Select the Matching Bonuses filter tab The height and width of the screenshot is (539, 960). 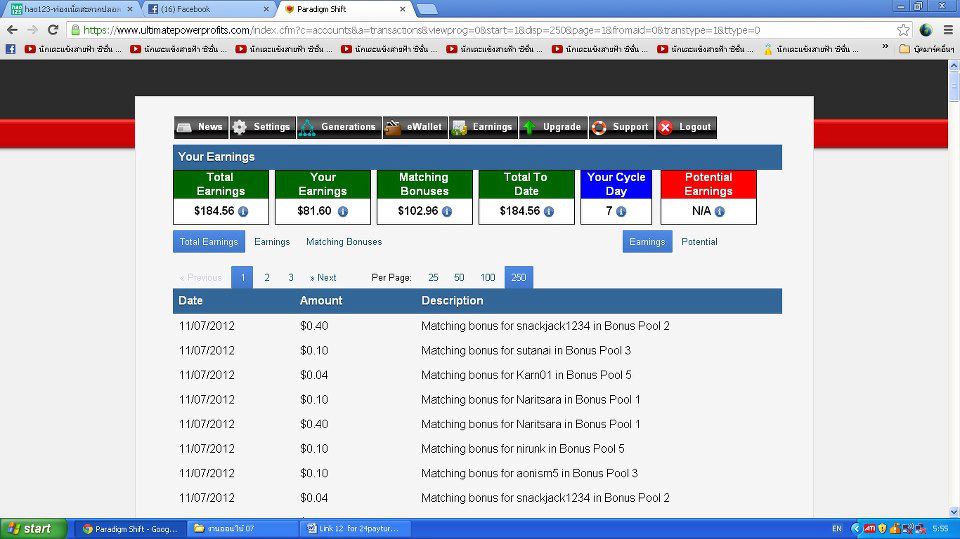coord(344,242)
